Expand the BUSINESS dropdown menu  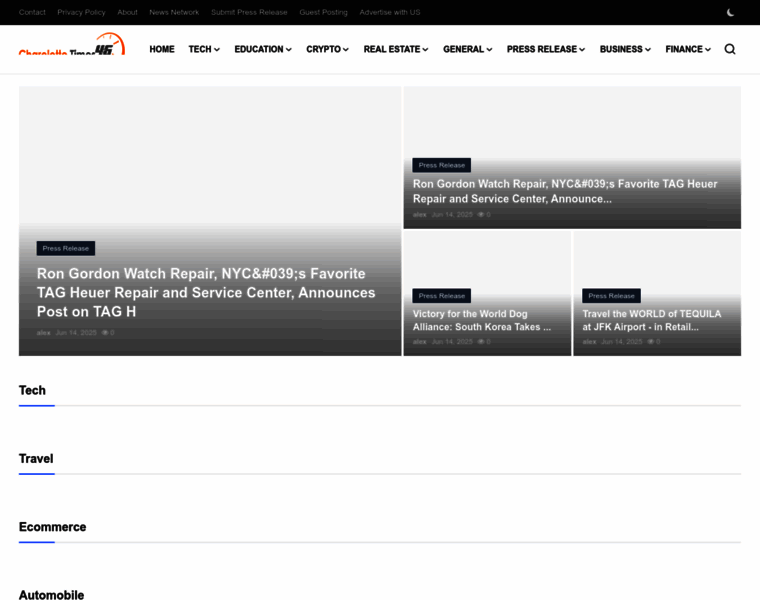click(625, 49)
